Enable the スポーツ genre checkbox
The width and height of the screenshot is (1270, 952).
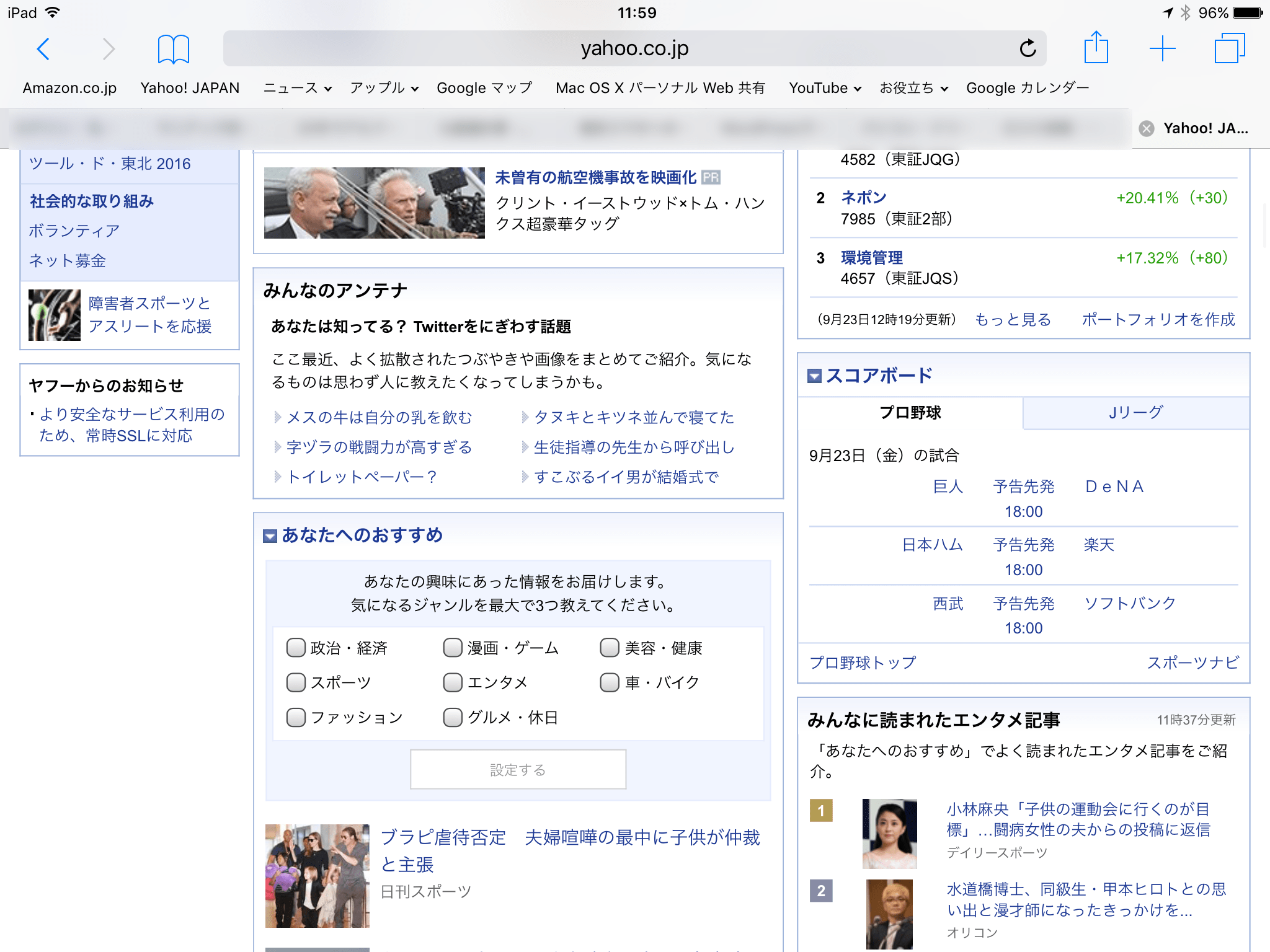click(x=296, y=682)
